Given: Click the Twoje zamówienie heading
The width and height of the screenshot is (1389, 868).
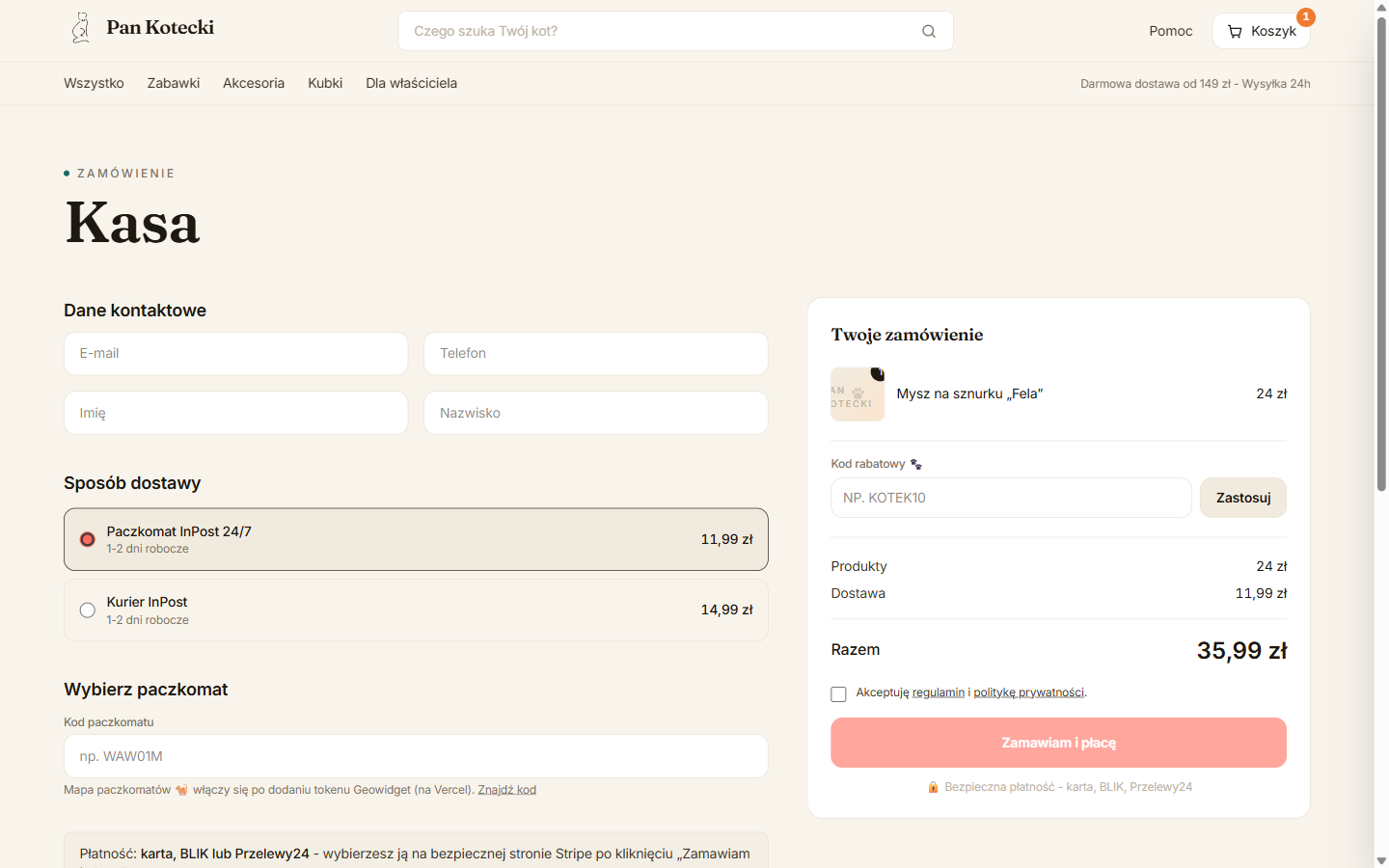Looking at the screenshot, I should tap(907, 335).
